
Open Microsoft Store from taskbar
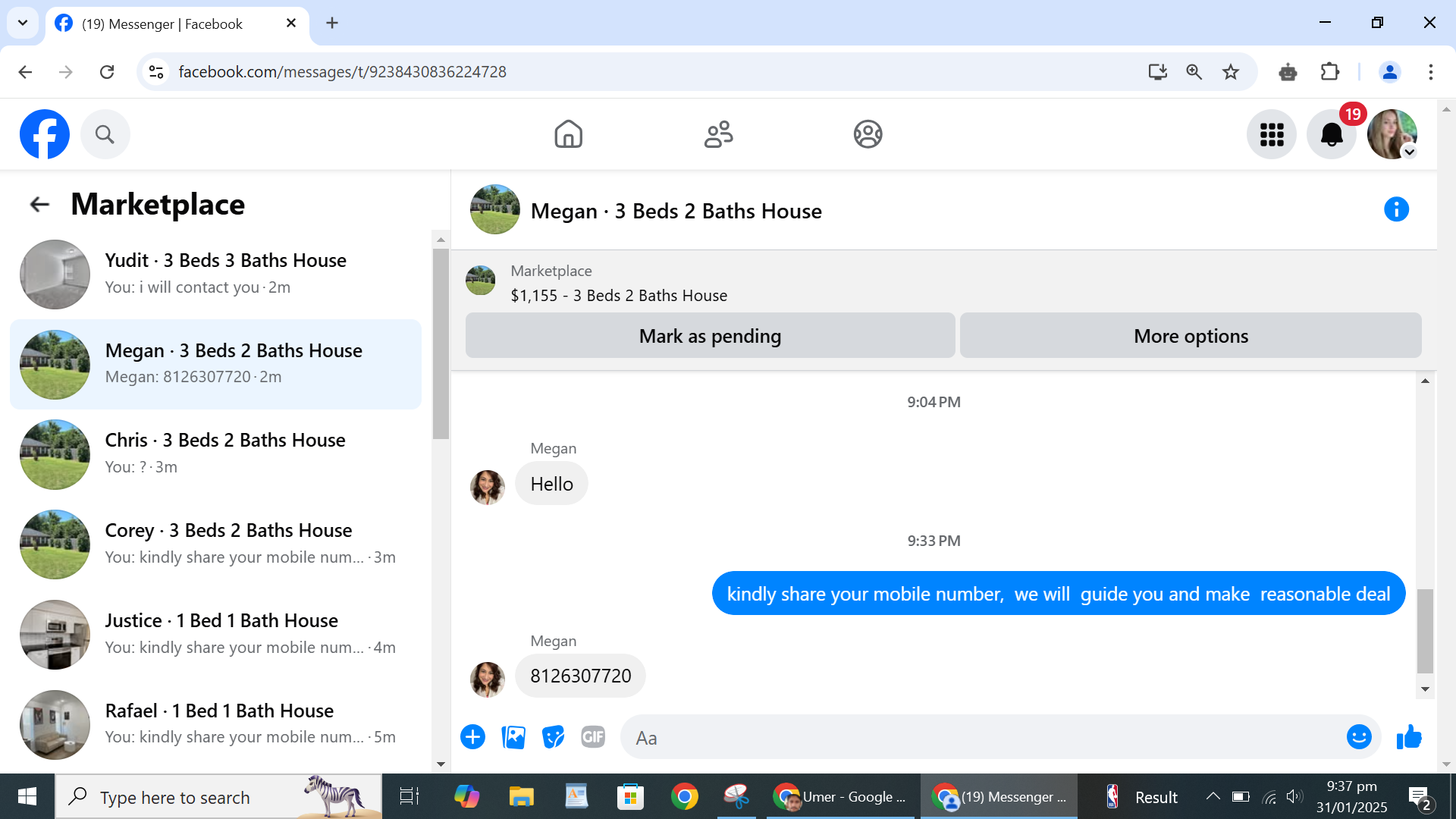click(629, 796)
